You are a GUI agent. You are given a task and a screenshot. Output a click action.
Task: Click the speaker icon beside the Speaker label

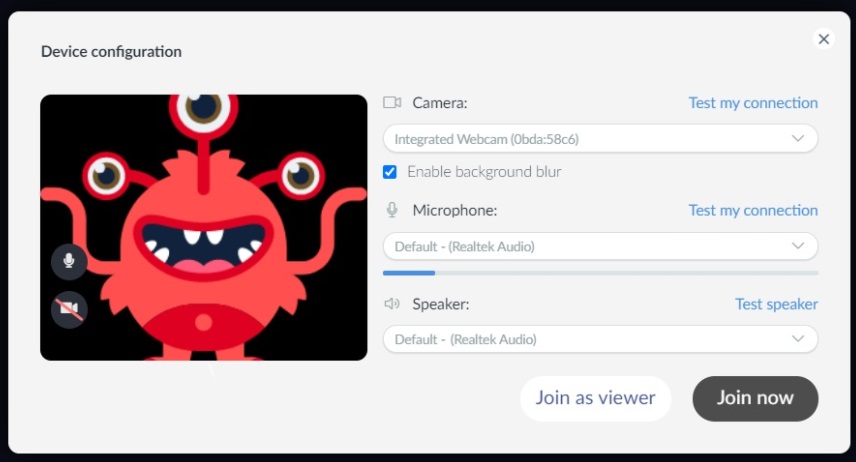(392, 304)
